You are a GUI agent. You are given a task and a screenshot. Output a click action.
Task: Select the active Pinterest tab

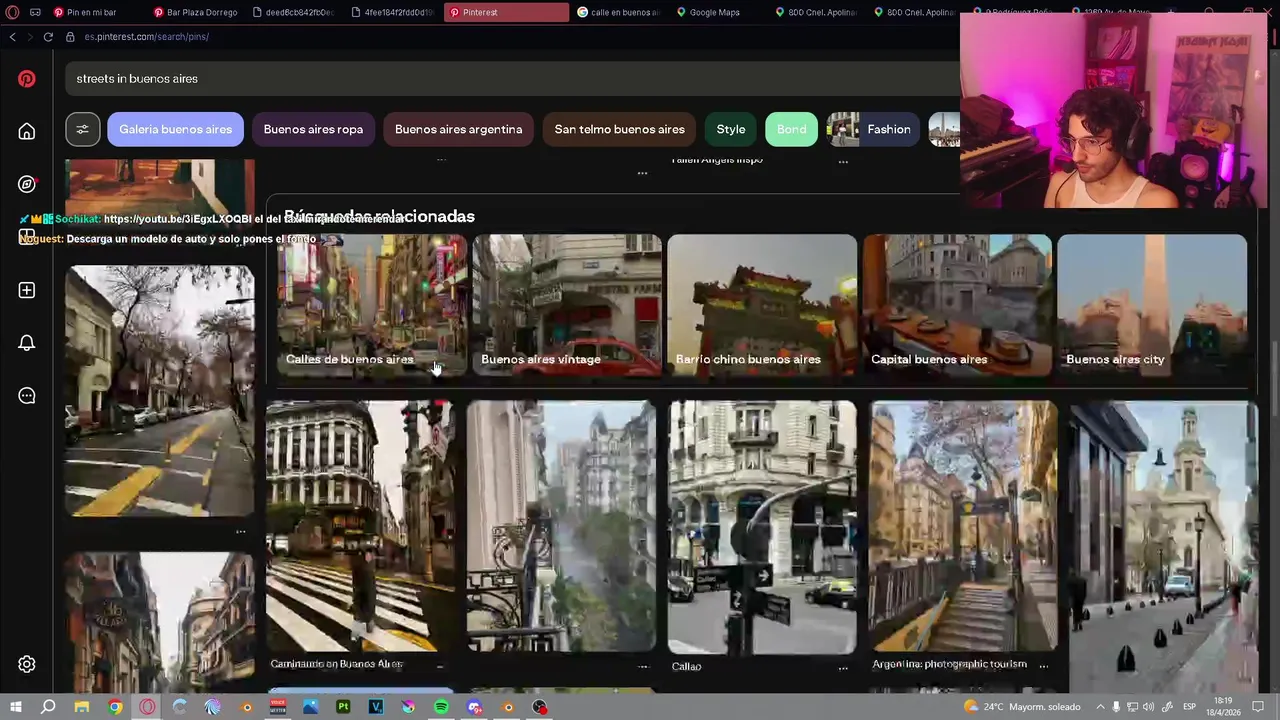507,12
